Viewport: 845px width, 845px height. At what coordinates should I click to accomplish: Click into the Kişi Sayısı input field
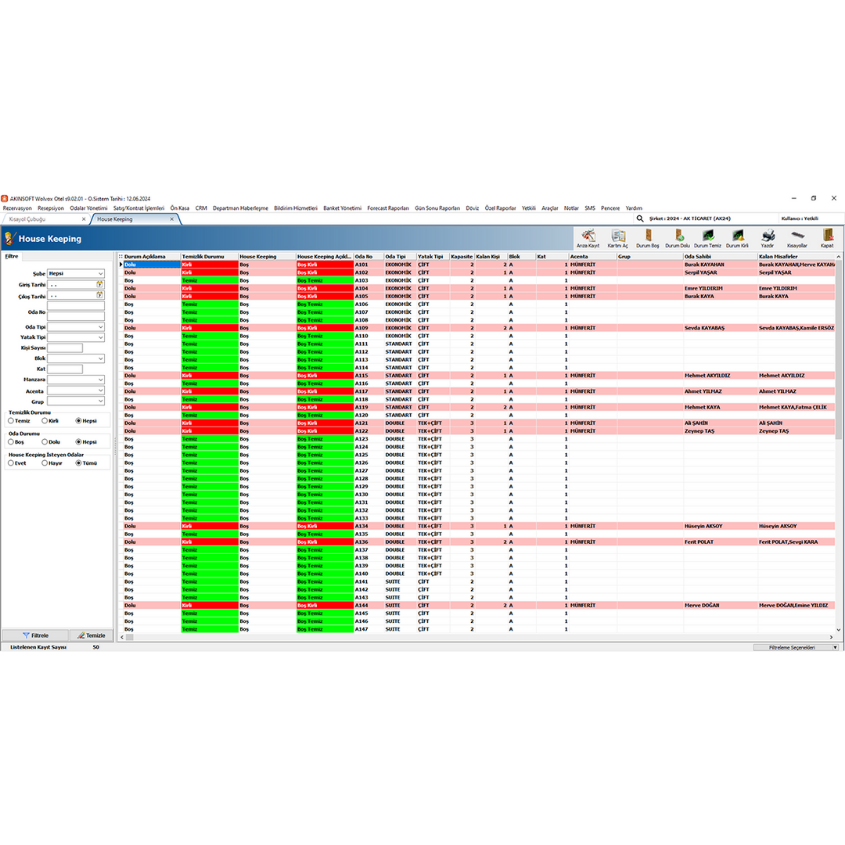point(66,348)
